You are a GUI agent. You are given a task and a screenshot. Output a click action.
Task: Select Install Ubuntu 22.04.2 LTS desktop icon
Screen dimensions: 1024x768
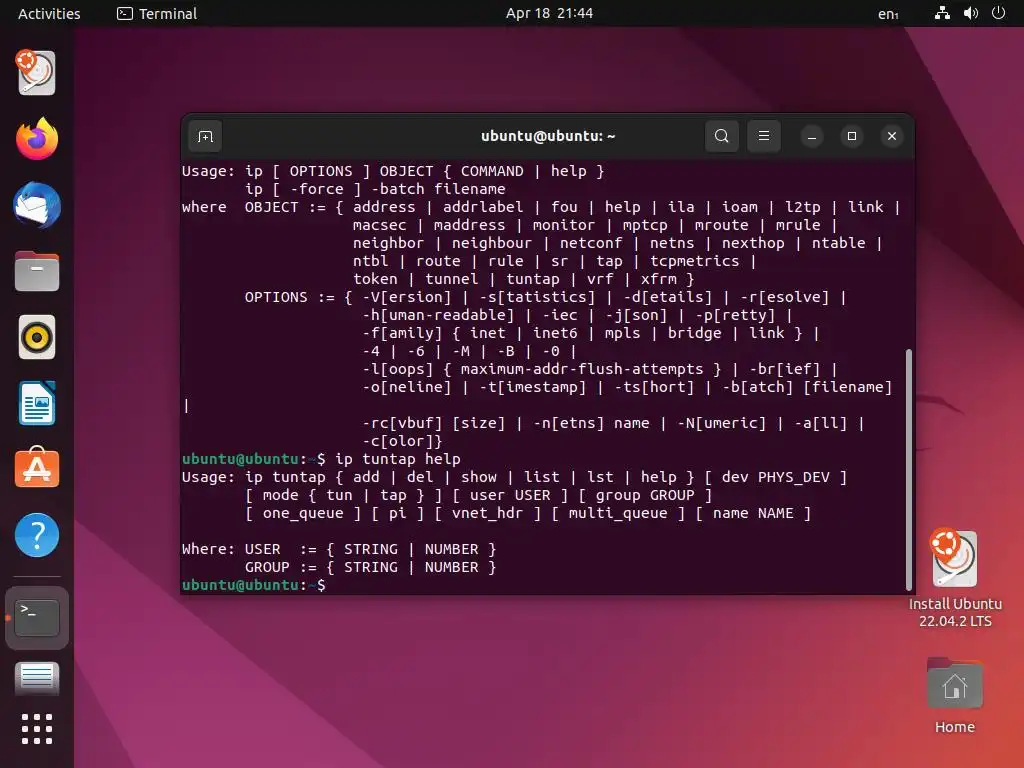pos(955,579)
